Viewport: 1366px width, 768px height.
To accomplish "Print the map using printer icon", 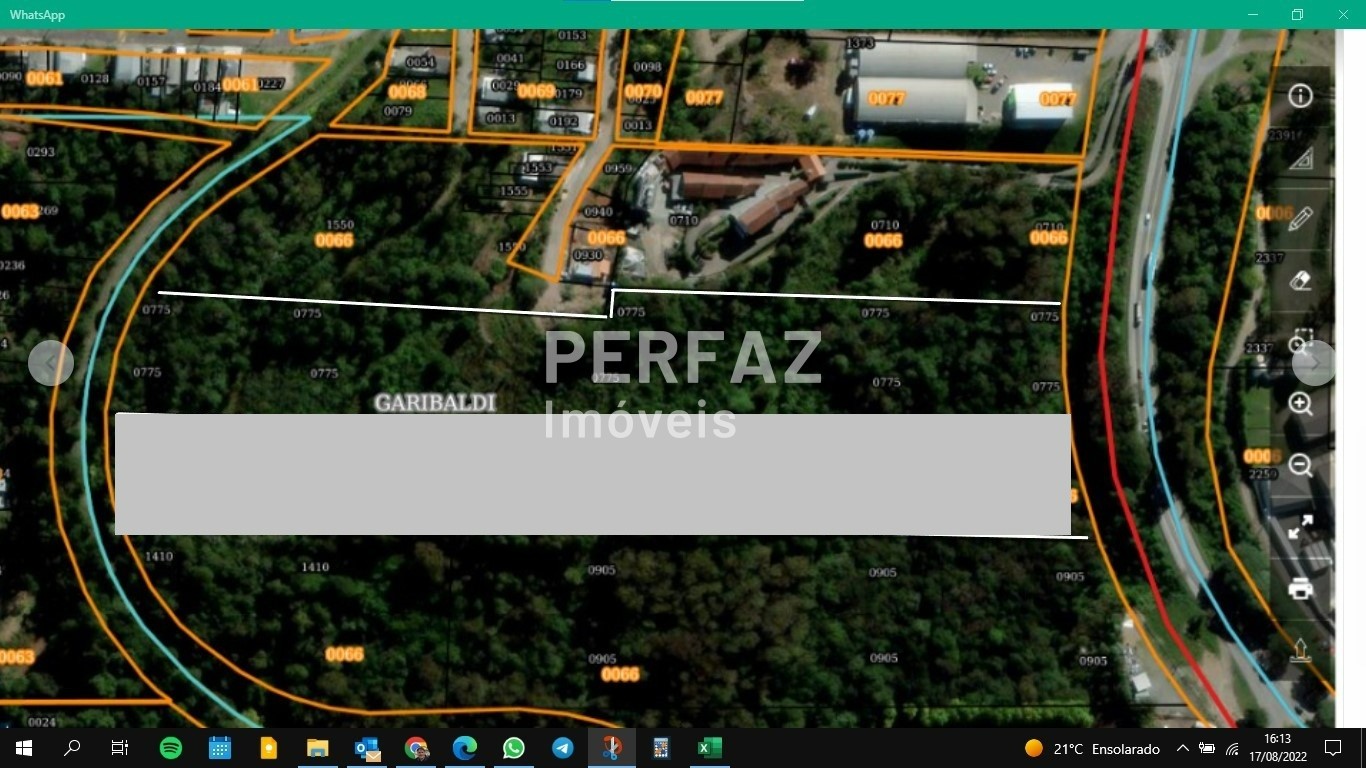I will point(1300,588).
